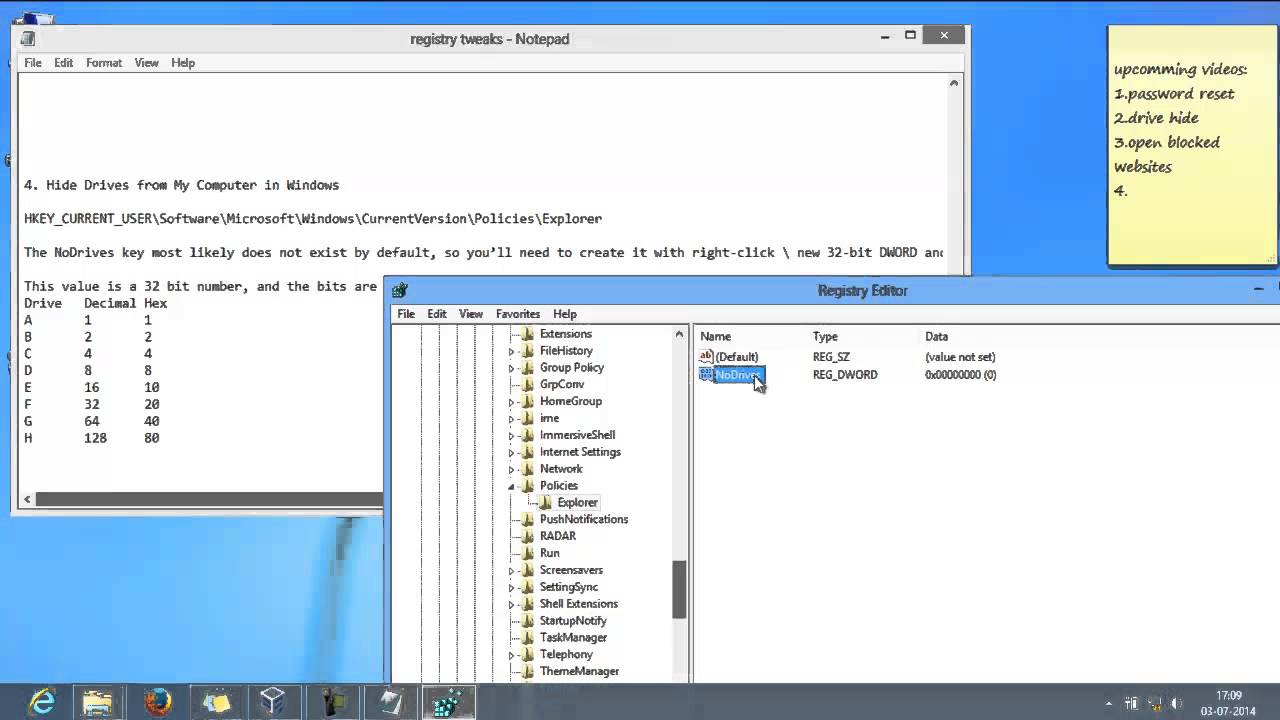The width and height of the screenshot is (1280, 720).
Task: Expand the Network key
Action: point(511,469)
